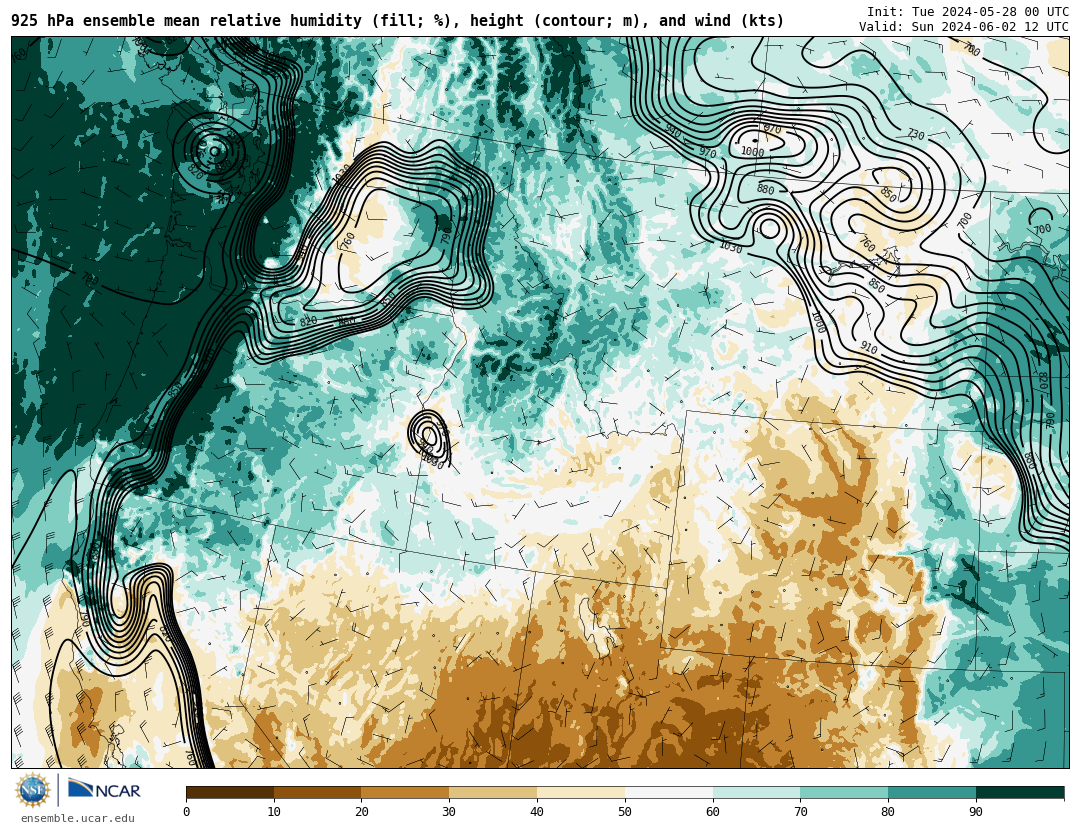Click the chart title about 925 hPa humidity
Viewport: 1080px width, 831px height.
click(397, 21)
